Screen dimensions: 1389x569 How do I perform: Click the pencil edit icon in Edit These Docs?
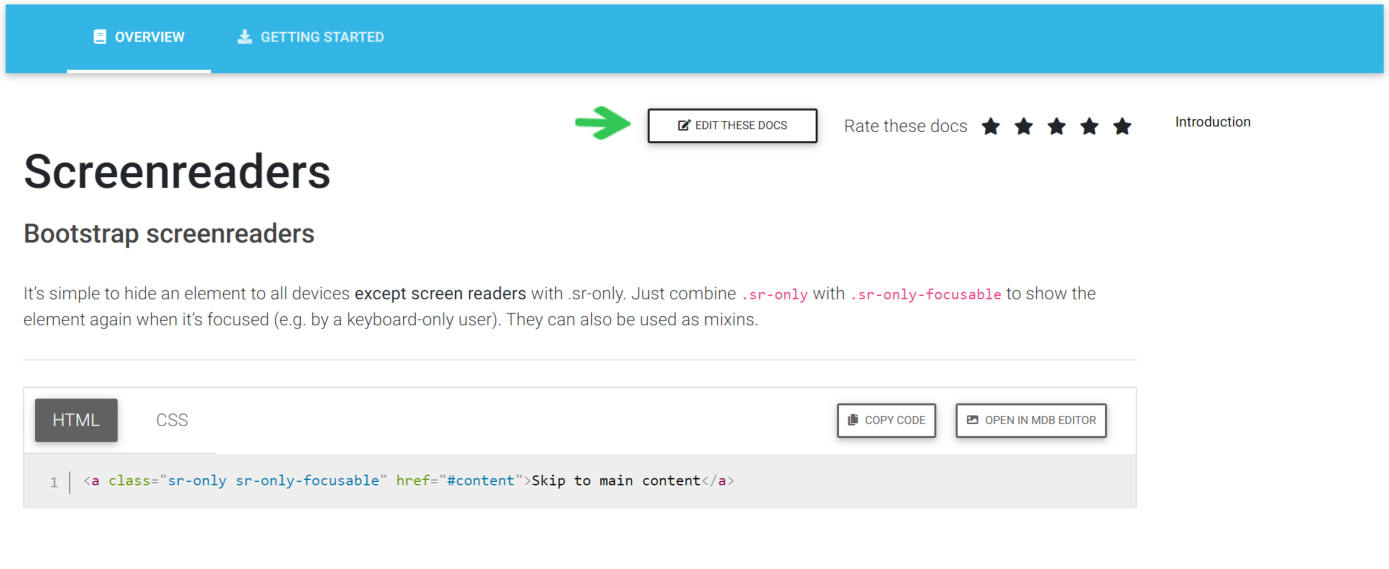[684, 126]
